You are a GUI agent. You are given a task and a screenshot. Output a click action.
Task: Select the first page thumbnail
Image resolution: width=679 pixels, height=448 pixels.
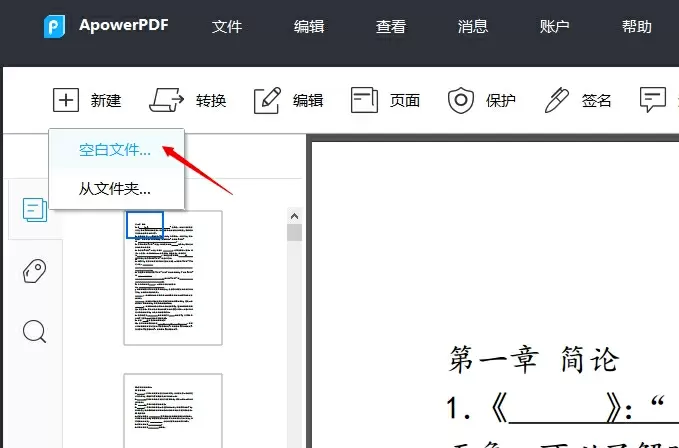pos(173,277)
